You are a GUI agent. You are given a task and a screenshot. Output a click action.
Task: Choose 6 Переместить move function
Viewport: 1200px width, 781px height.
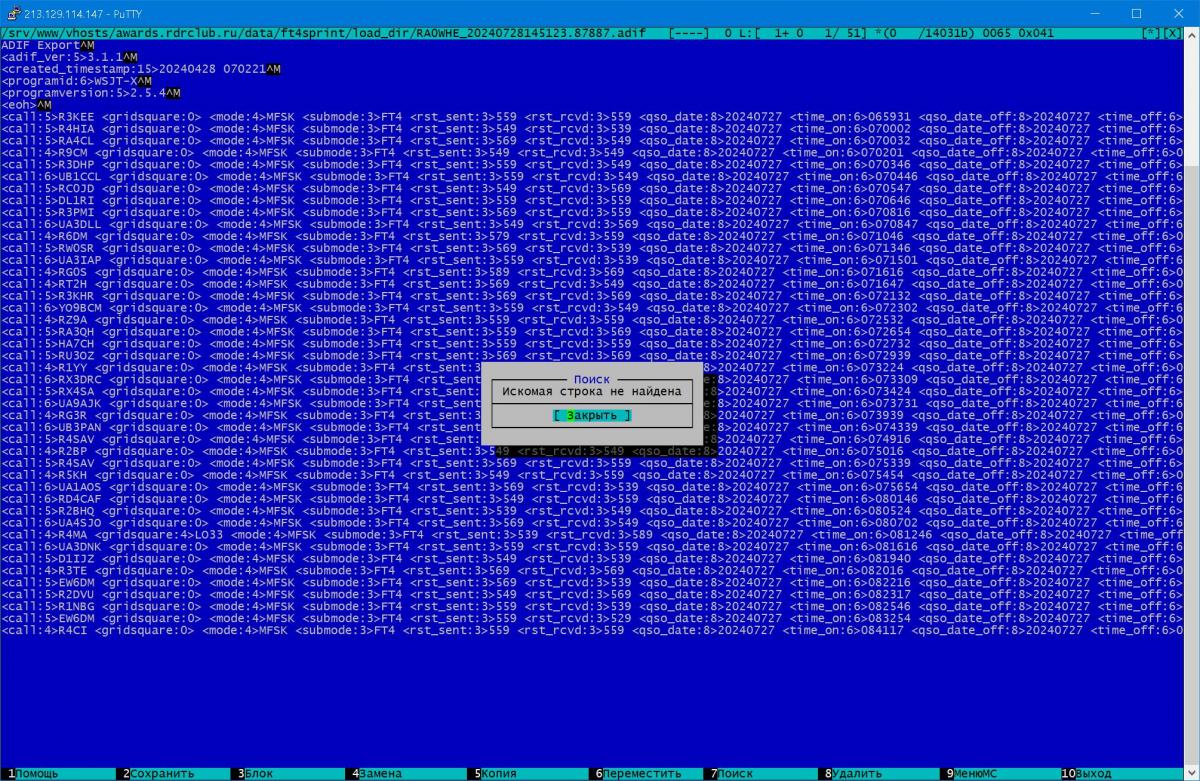(x=642, y=773)
